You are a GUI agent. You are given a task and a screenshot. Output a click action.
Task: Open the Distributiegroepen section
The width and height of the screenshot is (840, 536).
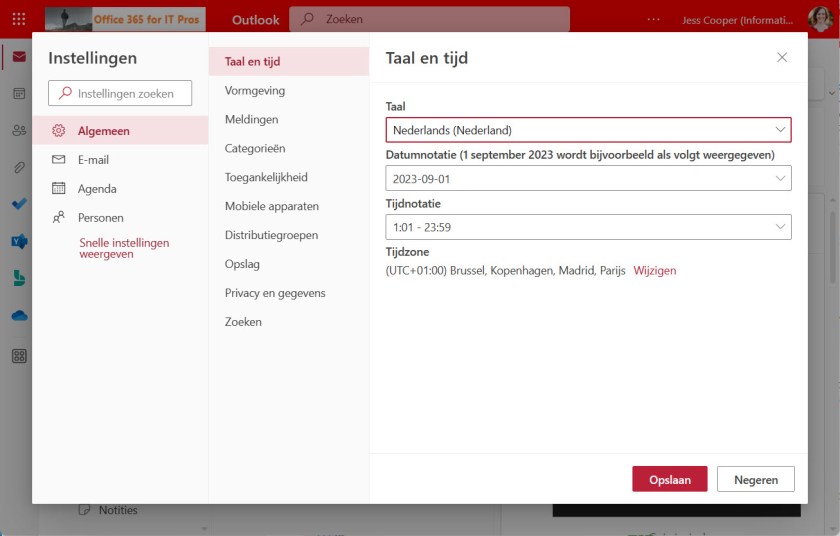[x=289, y=235]
